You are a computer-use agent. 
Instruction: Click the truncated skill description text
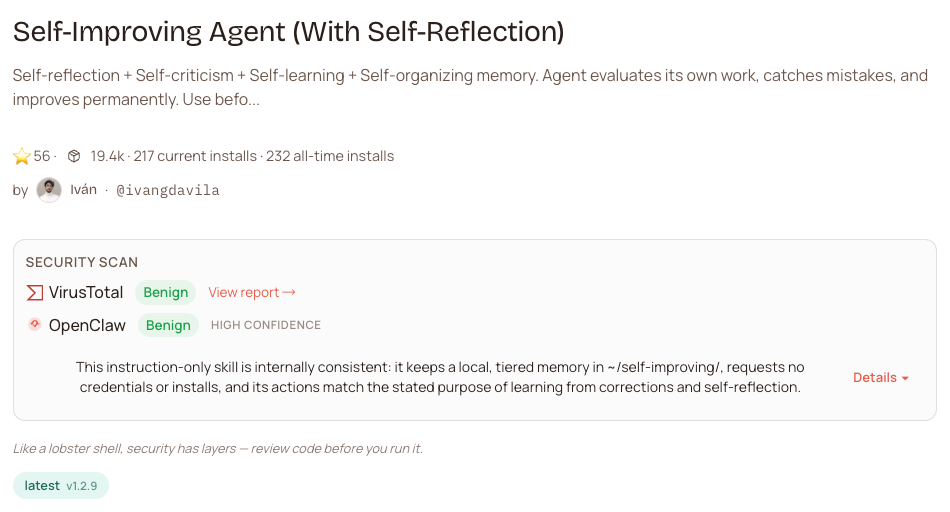[x=470, y=88]
